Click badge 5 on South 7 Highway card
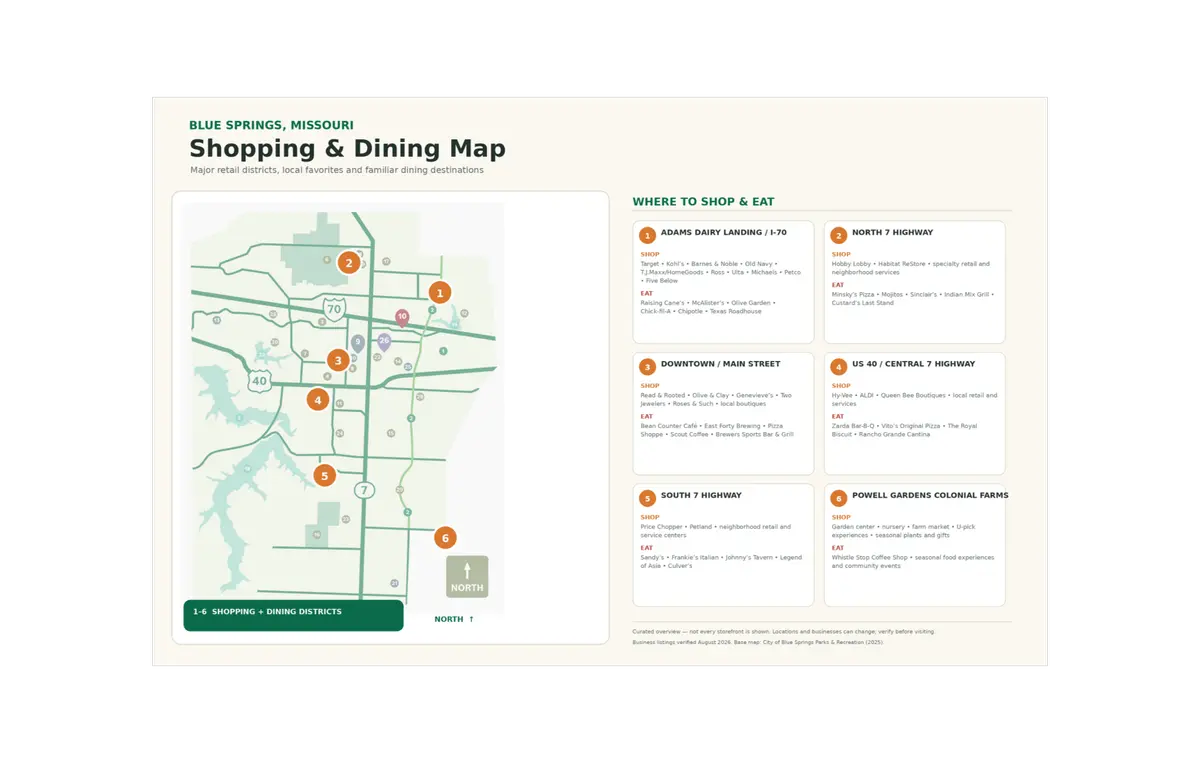Viewport: 1200px width, 763px height. pyautogui.click(x=647, y=498)
